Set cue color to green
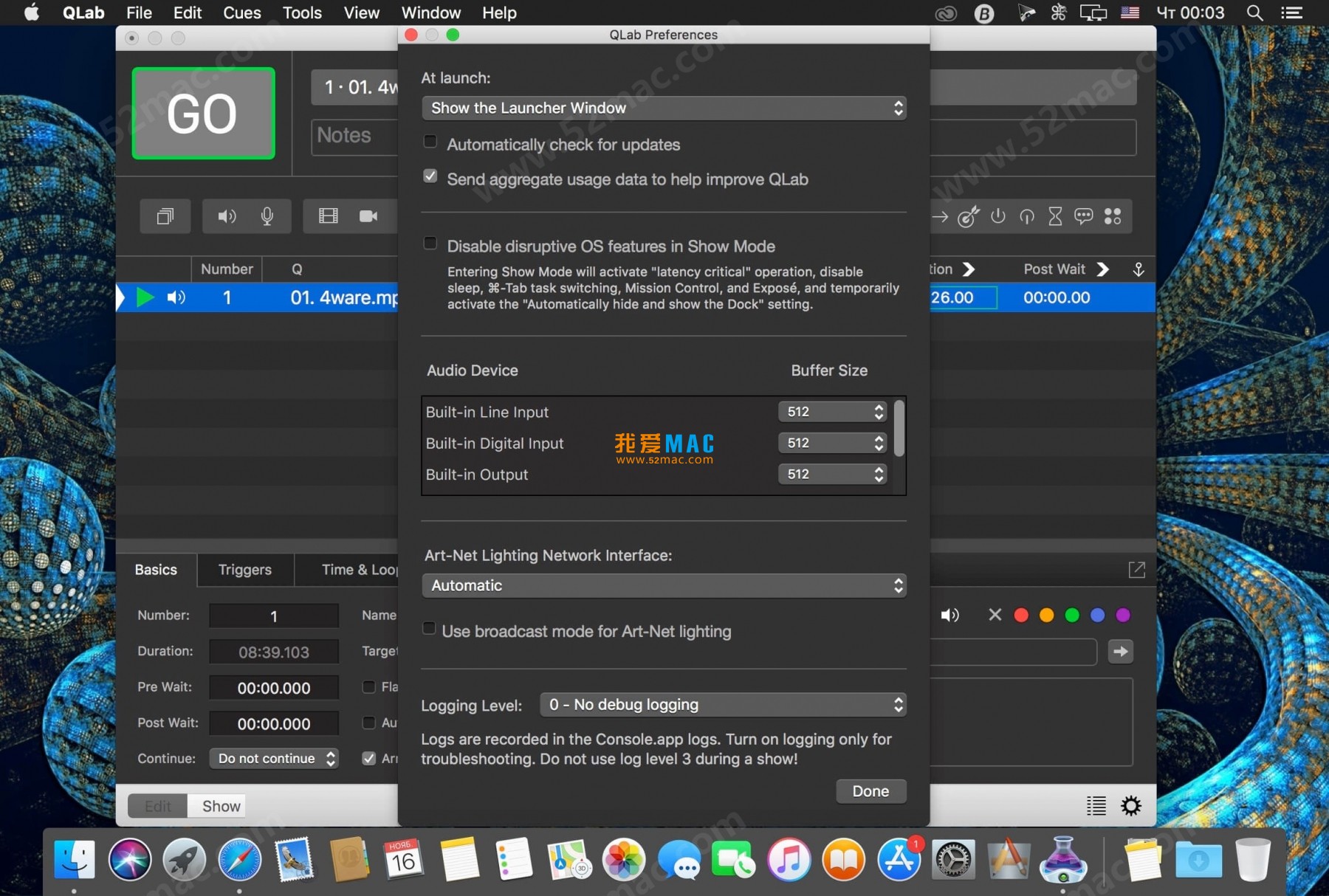This screenshot has width=1329, height=896. 1072,615
